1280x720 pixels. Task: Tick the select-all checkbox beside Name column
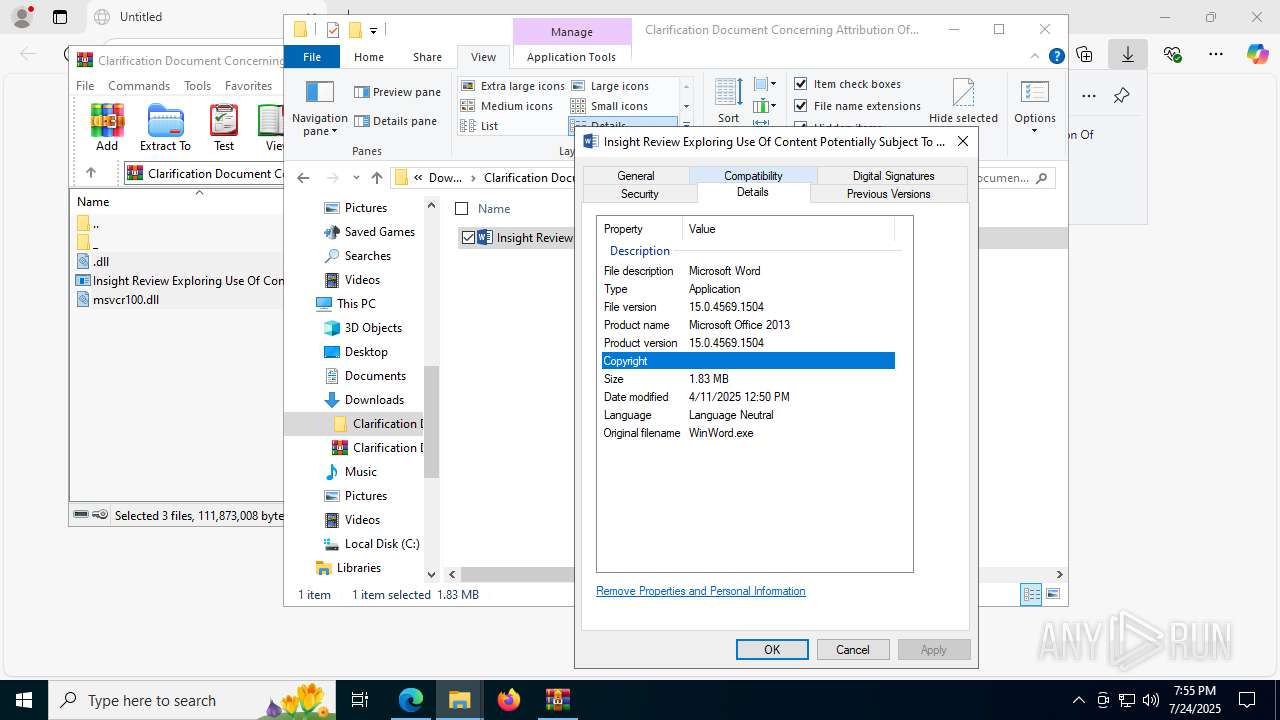coord(461,209)
